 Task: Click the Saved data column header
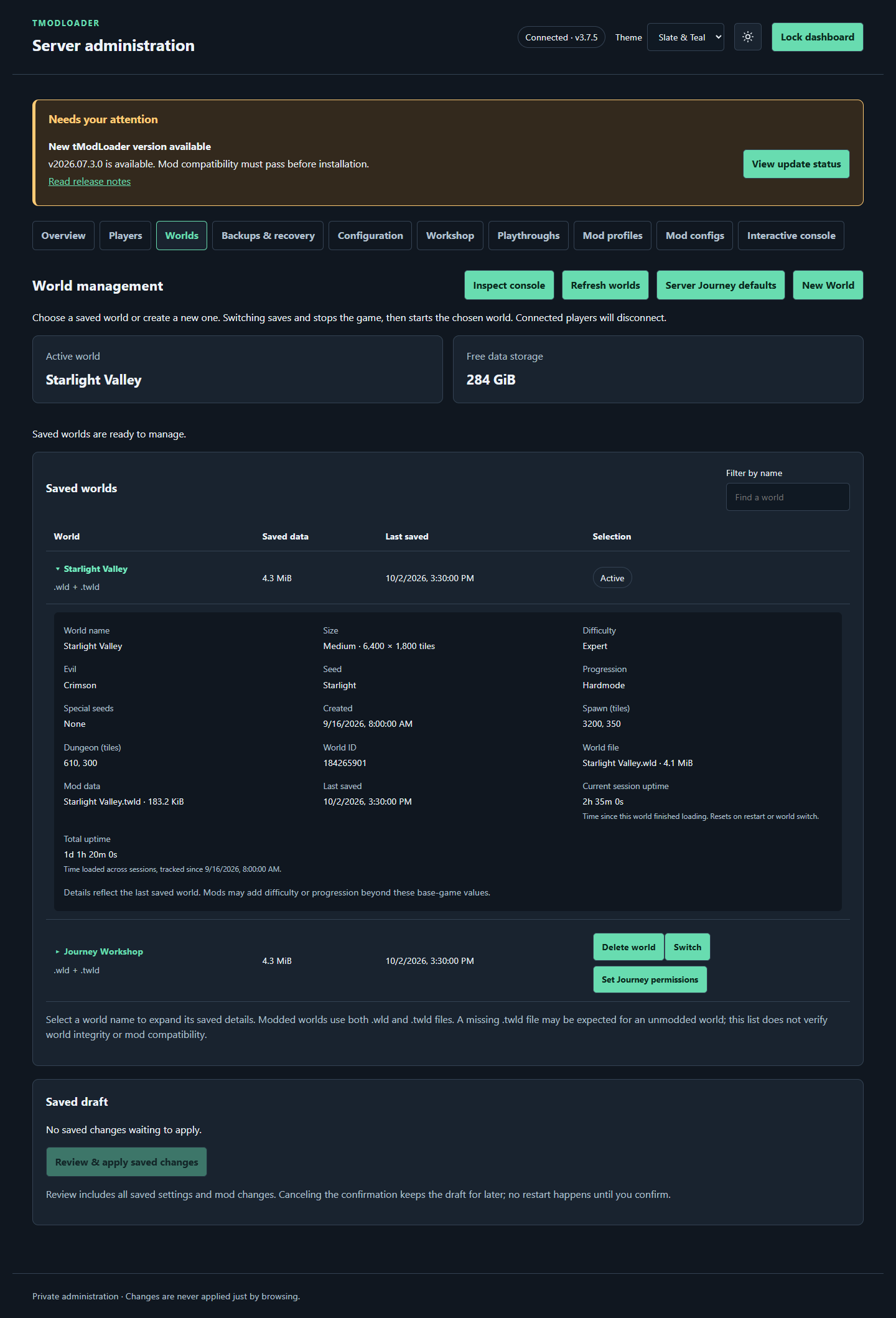pos(285,536)
